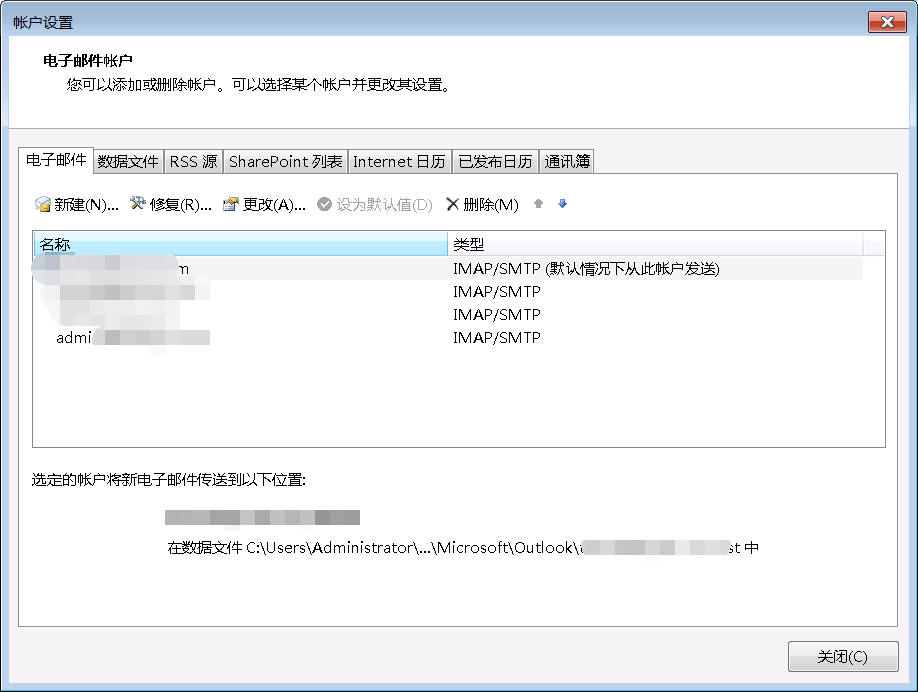Click the 修复(R) repair tool icon
The height and width of the screenshot is (692, 918).
(x=138, y=204)
